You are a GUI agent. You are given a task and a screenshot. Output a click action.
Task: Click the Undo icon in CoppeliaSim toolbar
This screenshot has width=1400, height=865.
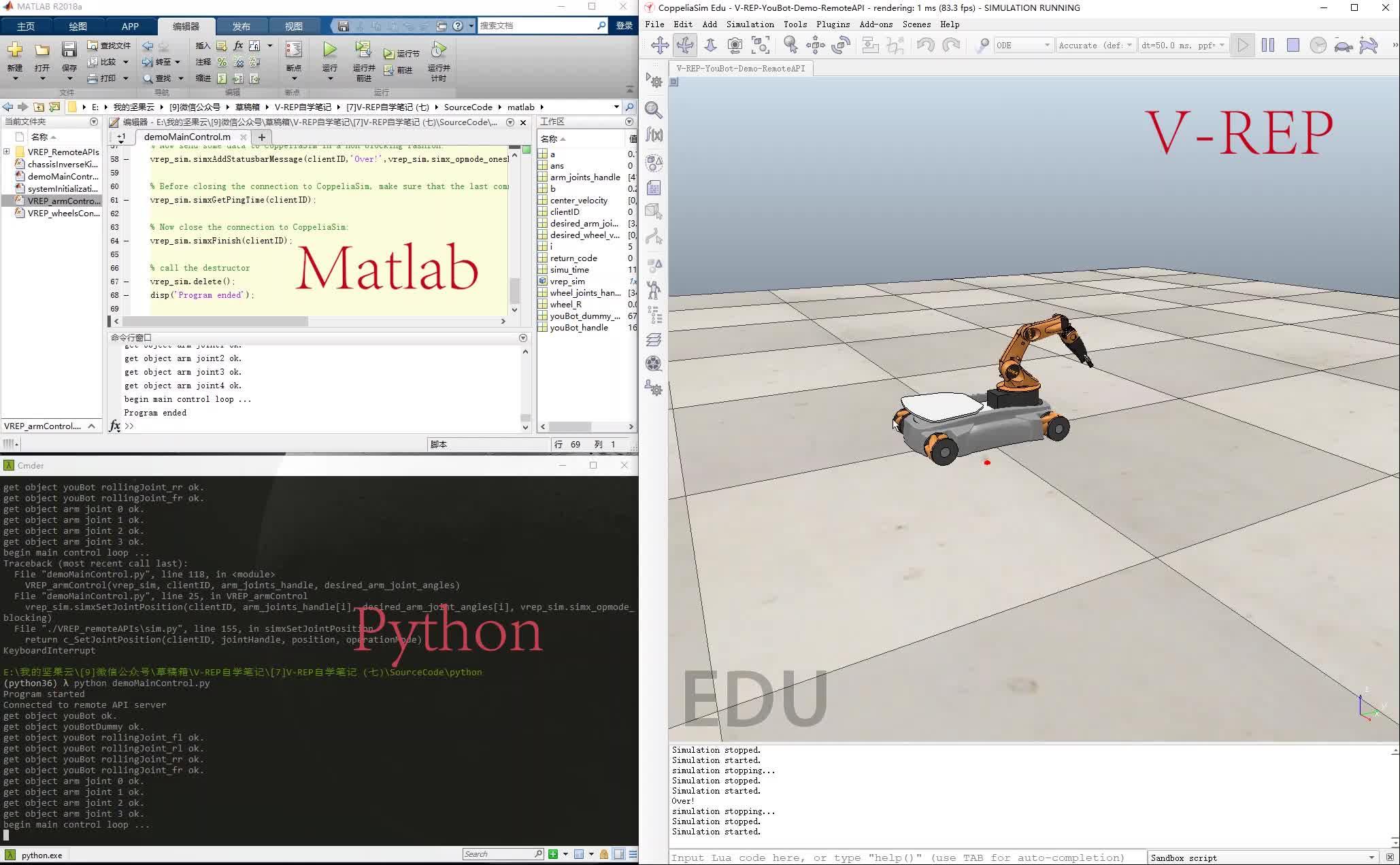point(924,45)
